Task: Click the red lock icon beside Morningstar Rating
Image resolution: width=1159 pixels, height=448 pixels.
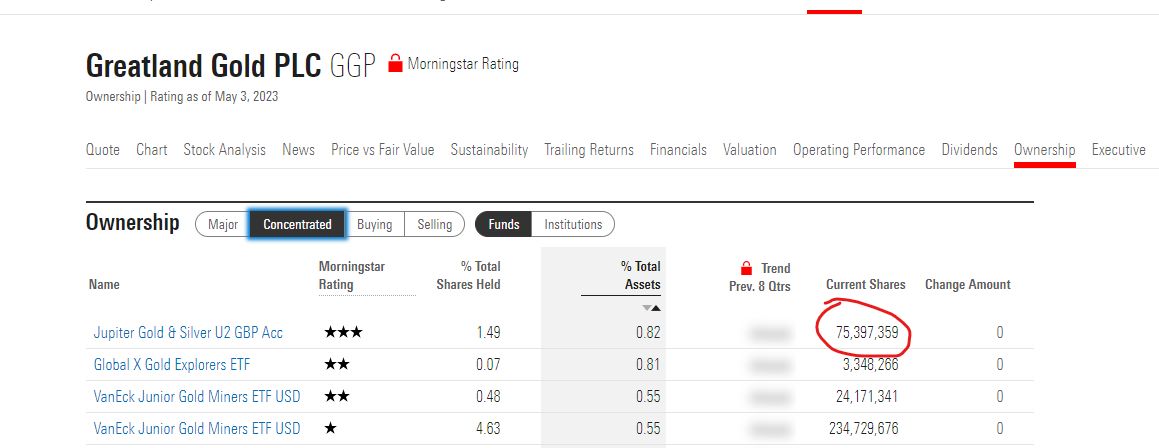Action: [x=395, y=64]
